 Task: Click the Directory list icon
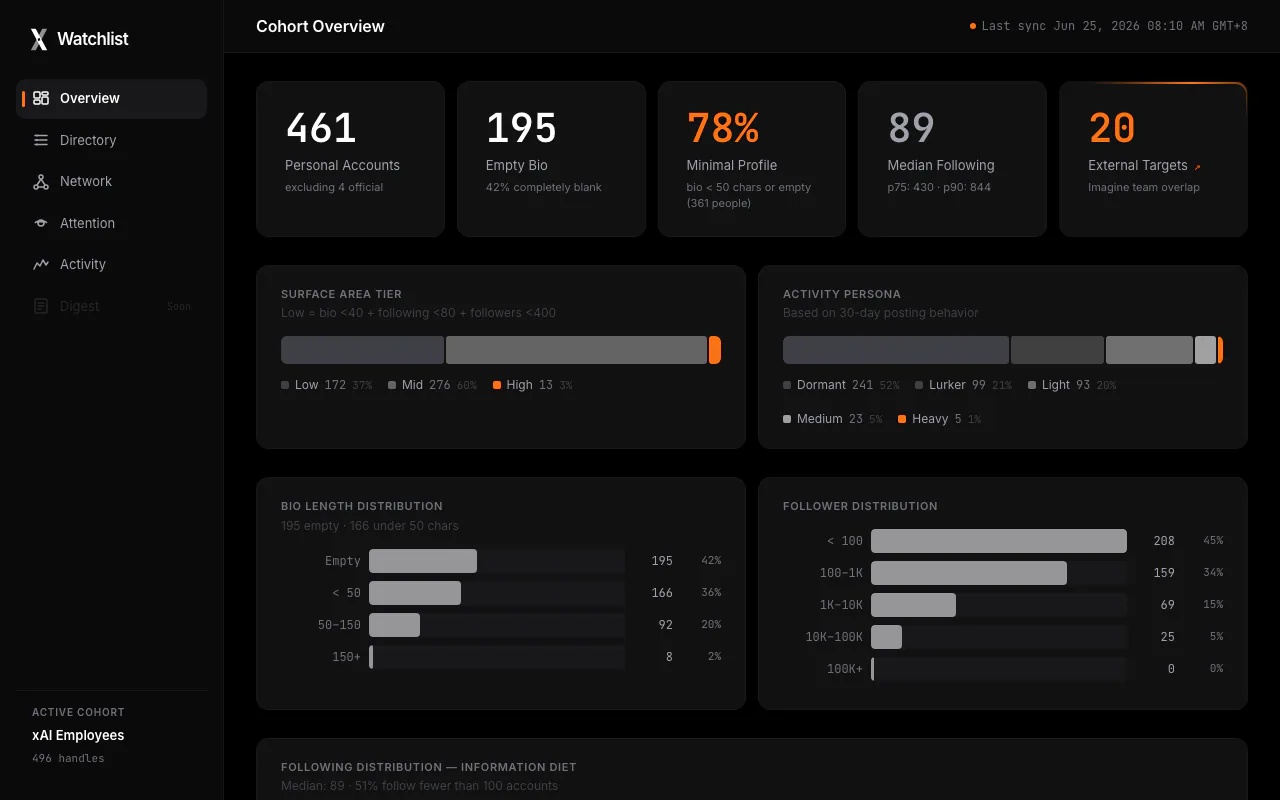[x=41, y=140]
